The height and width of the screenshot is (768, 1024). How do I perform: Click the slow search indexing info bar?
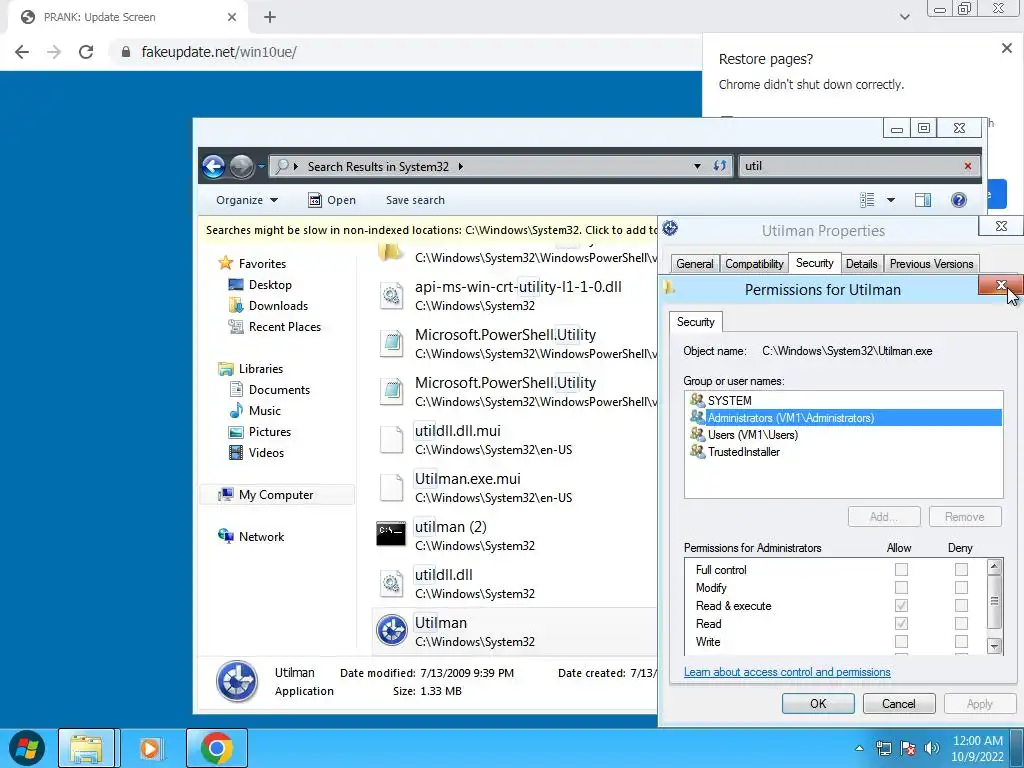[430, 230]
